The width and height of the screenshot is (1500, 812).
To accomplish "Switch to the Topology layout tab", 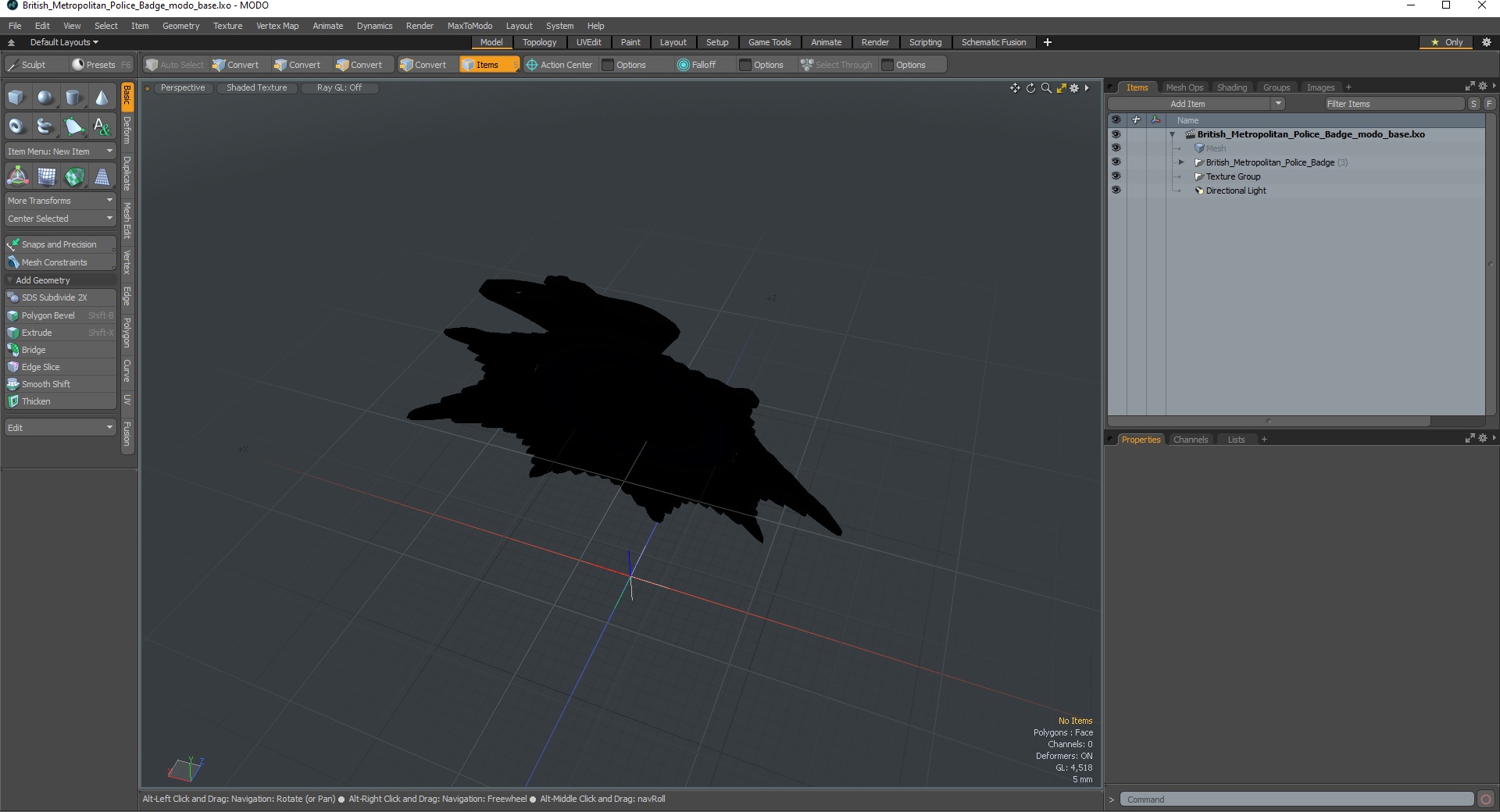I will tap(539, 42).
